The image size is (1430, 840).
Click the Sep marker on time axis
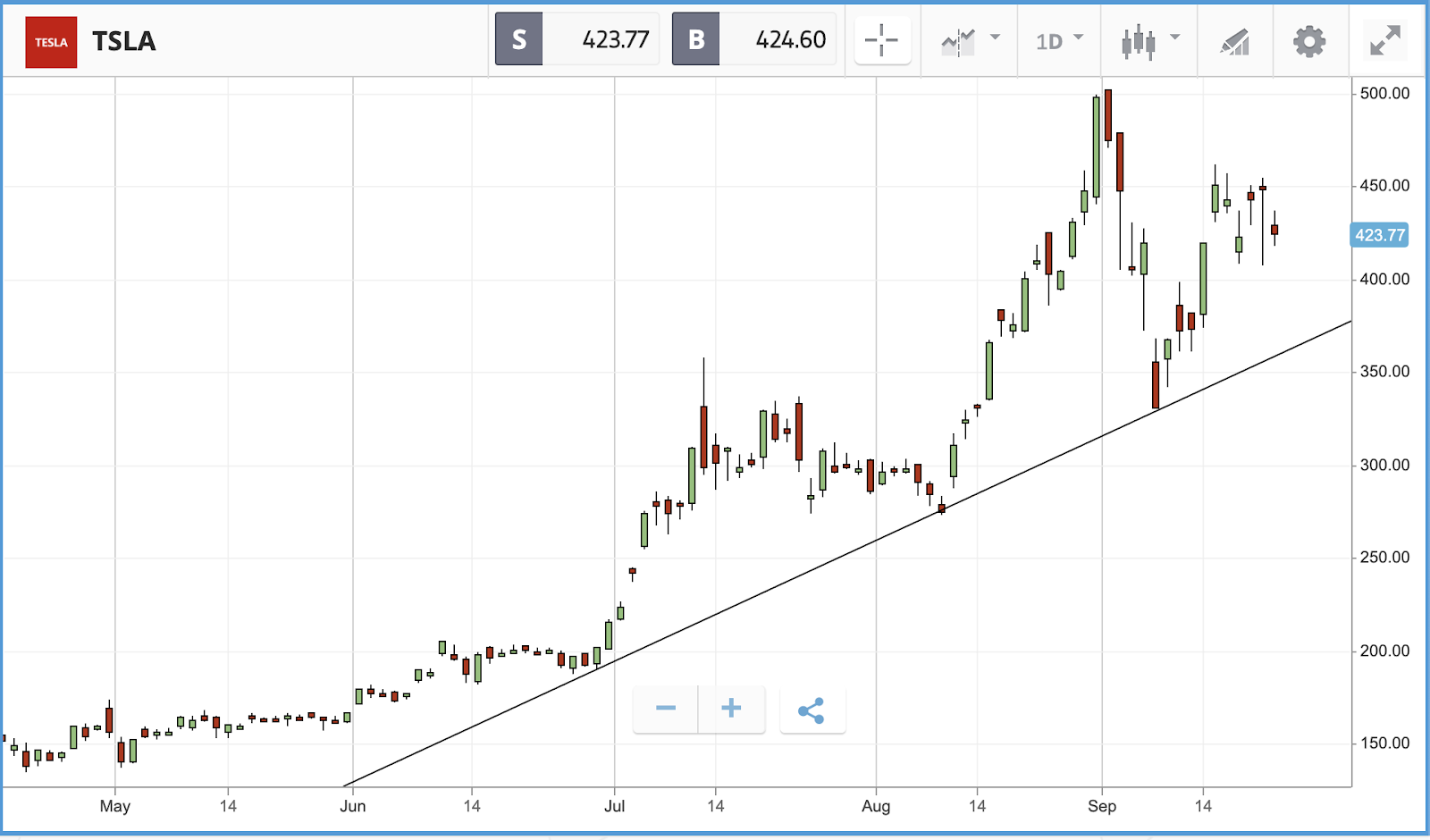[x=1102, y=806]
